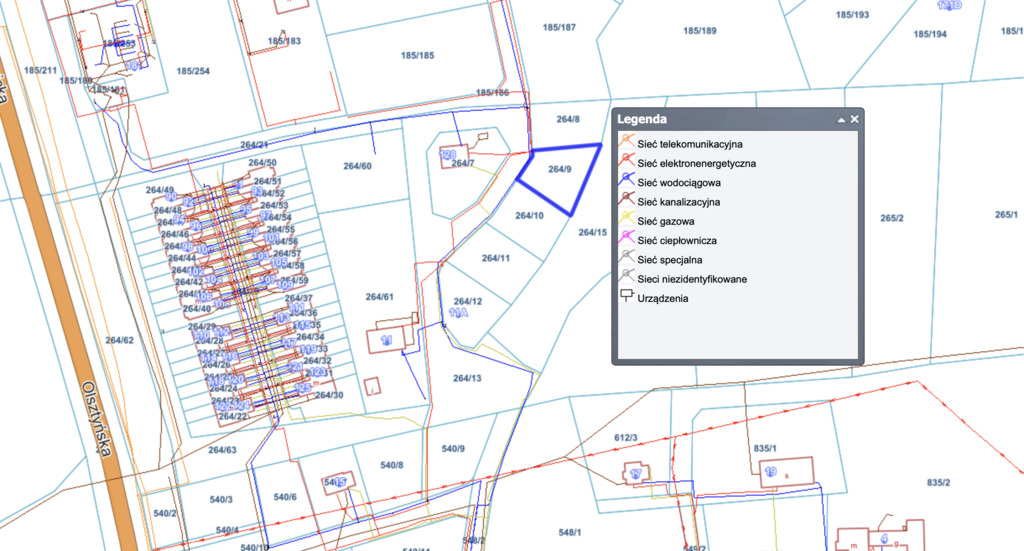This screenshot has width=1024, height=551.
Task: Click parcel 264/61 on the map
Action: click(x=380, y=297)
